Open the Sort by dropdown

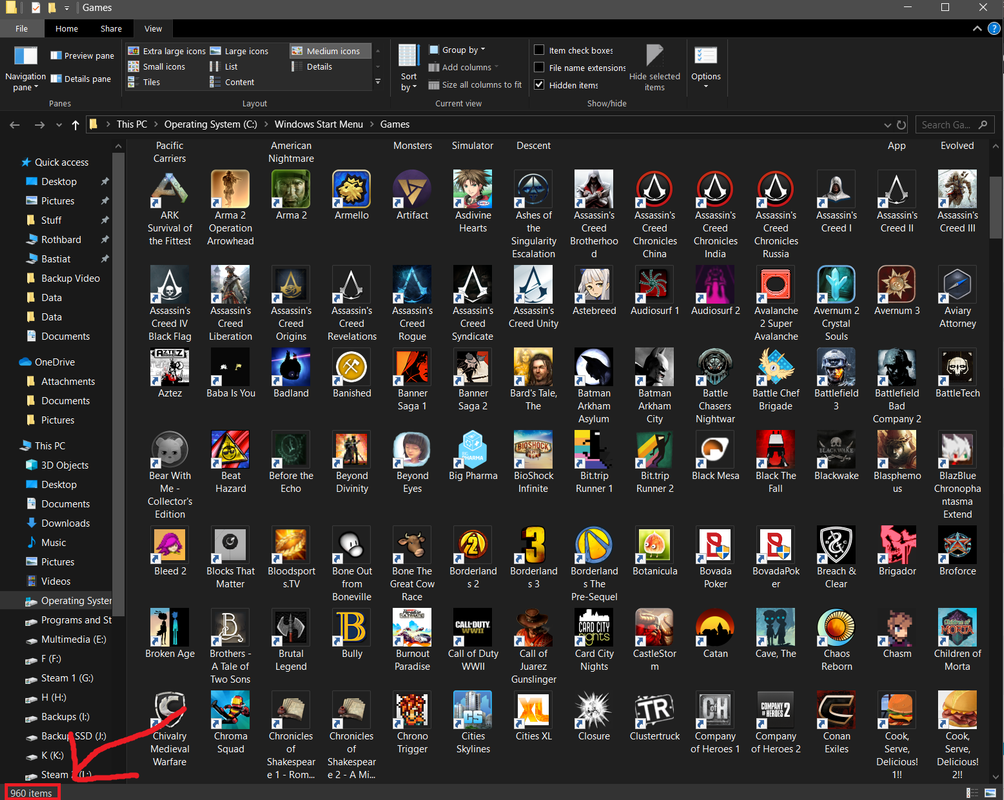(x=409, y=69)
